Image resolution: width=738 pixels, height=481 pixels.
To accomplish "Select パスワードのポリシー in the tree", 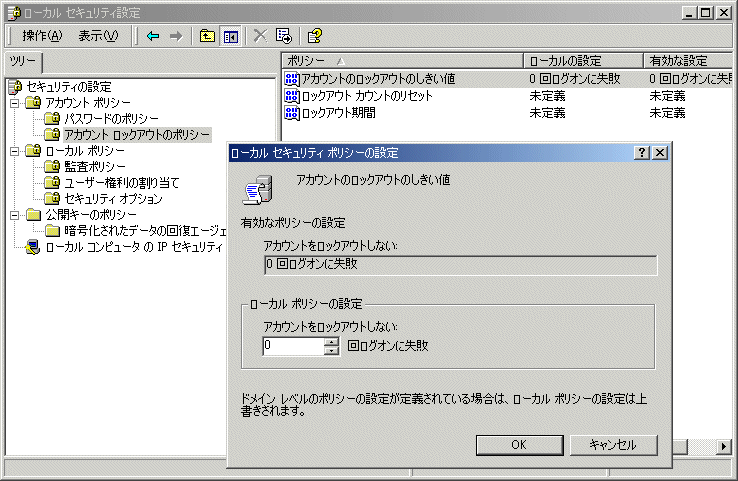I will 112,119.
